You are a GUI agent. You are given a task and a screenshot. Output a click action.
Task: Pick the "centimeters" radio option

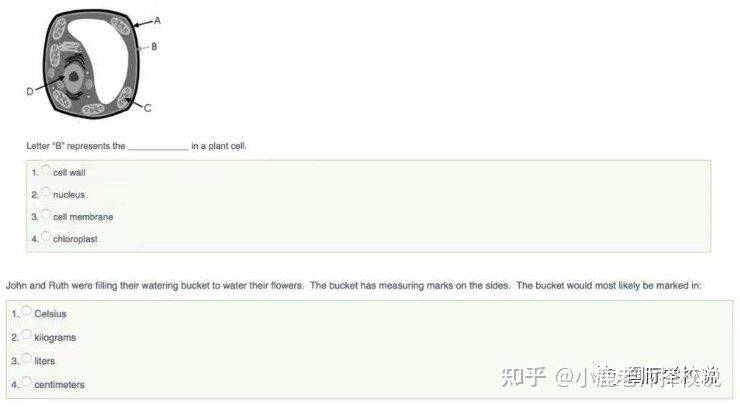(27, 382)
